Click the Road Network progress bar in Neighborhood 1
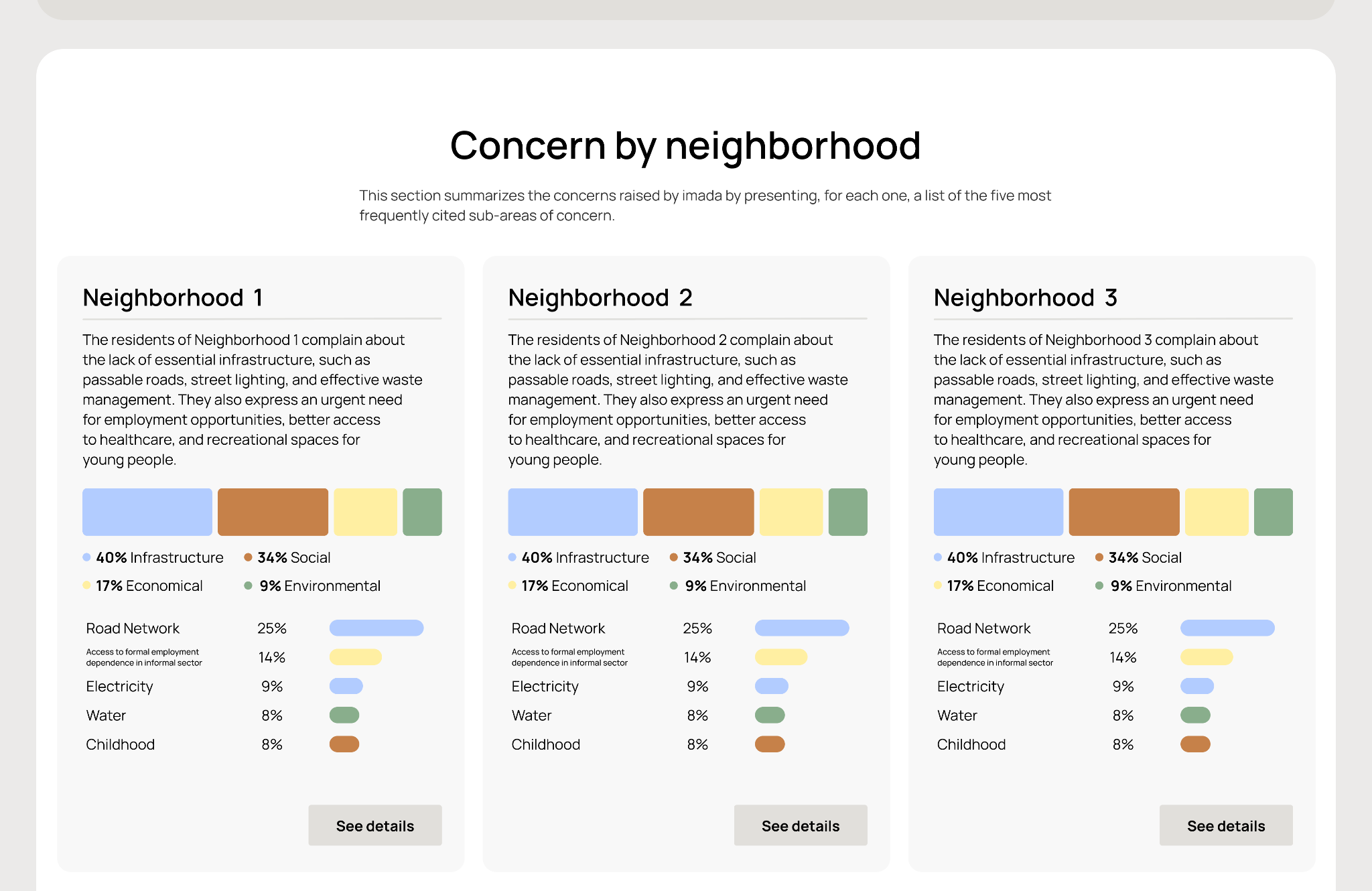This screenshot has height=891, width=1372. click(x=377, y=628)
